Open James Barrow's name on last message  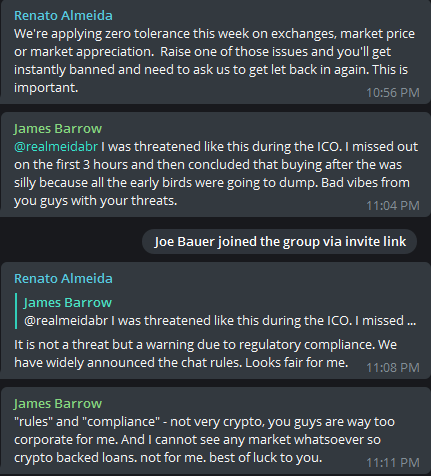tap(58, 404)
